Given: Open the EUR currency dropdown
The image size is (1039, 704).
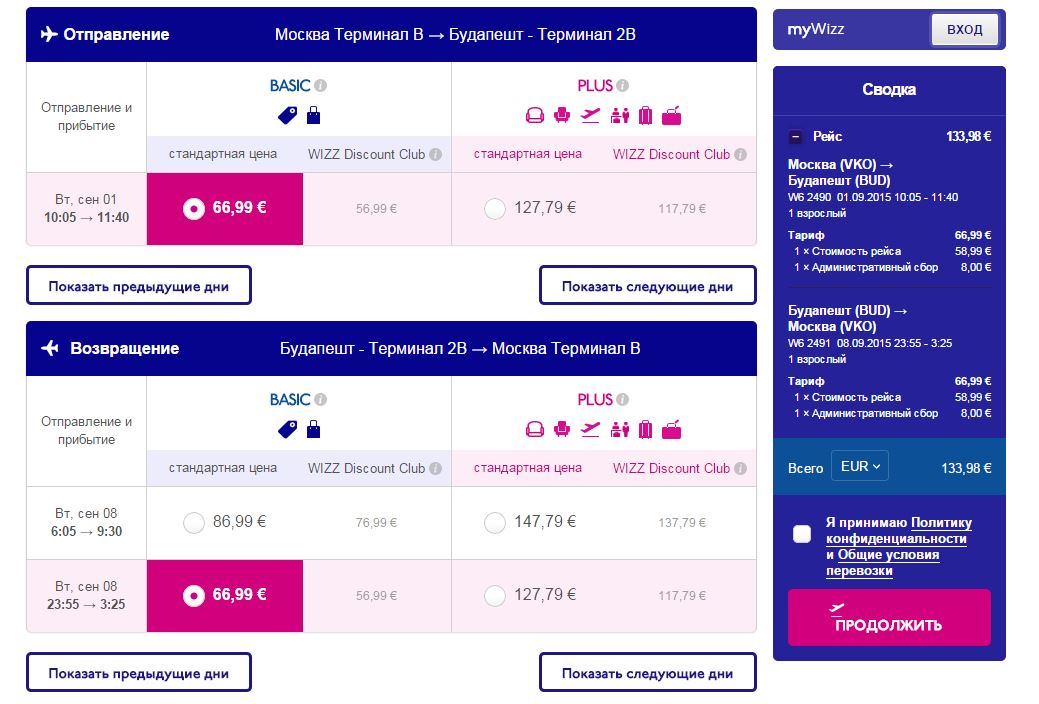Looking at the screenshot, I should pyautogui.click(x=859, y=467).
